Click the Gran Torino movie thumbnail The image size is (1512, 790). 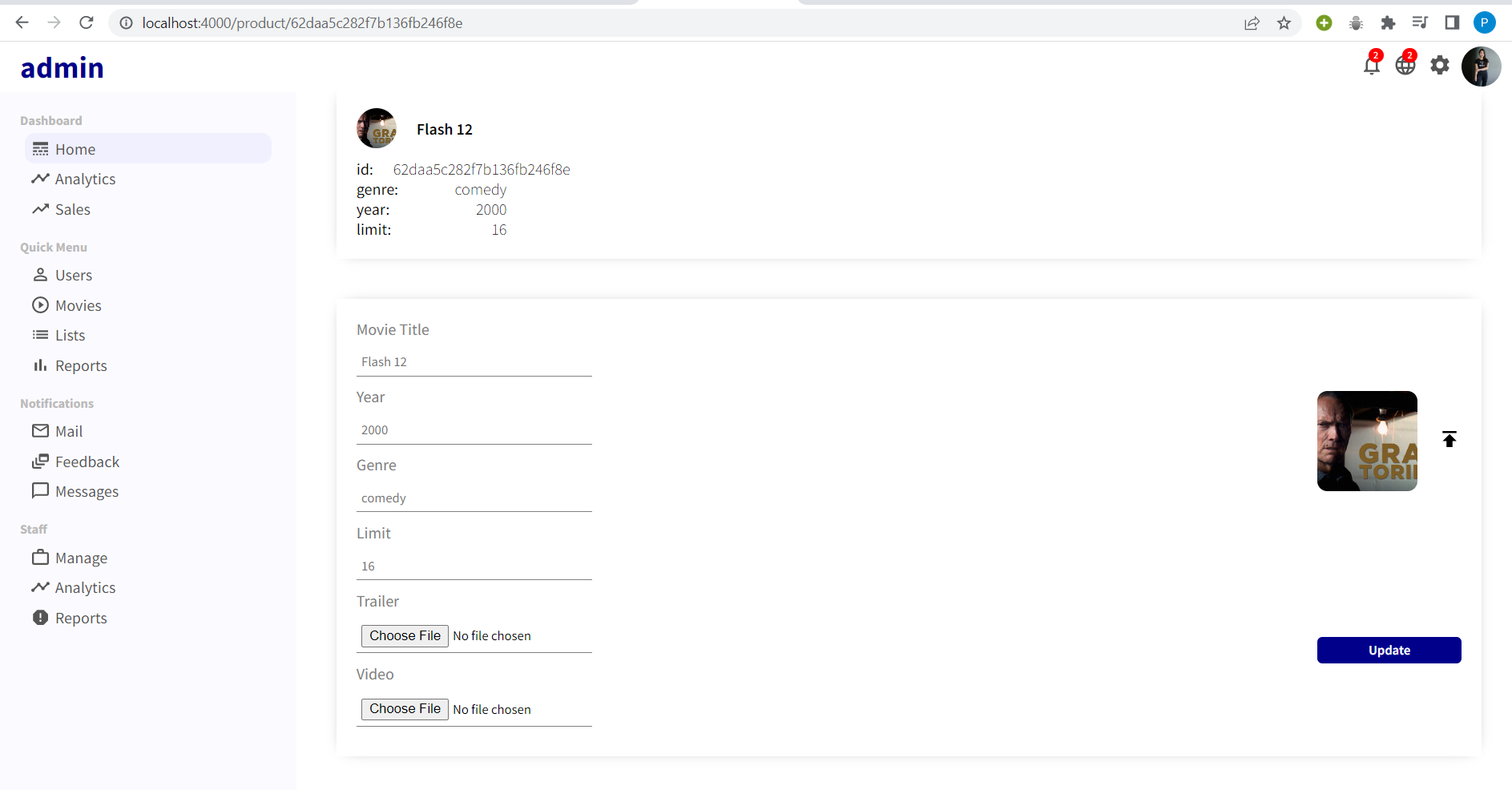pos(1366,441)
